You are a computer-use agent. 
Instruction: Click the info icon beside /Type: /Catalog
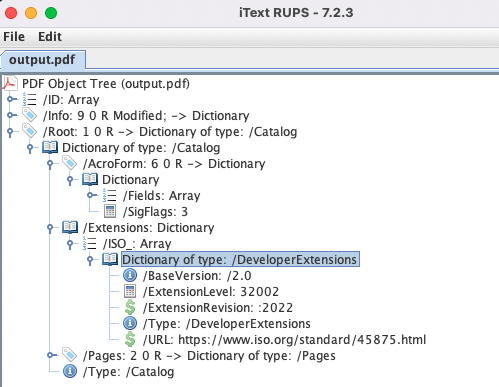pos(70,372)
